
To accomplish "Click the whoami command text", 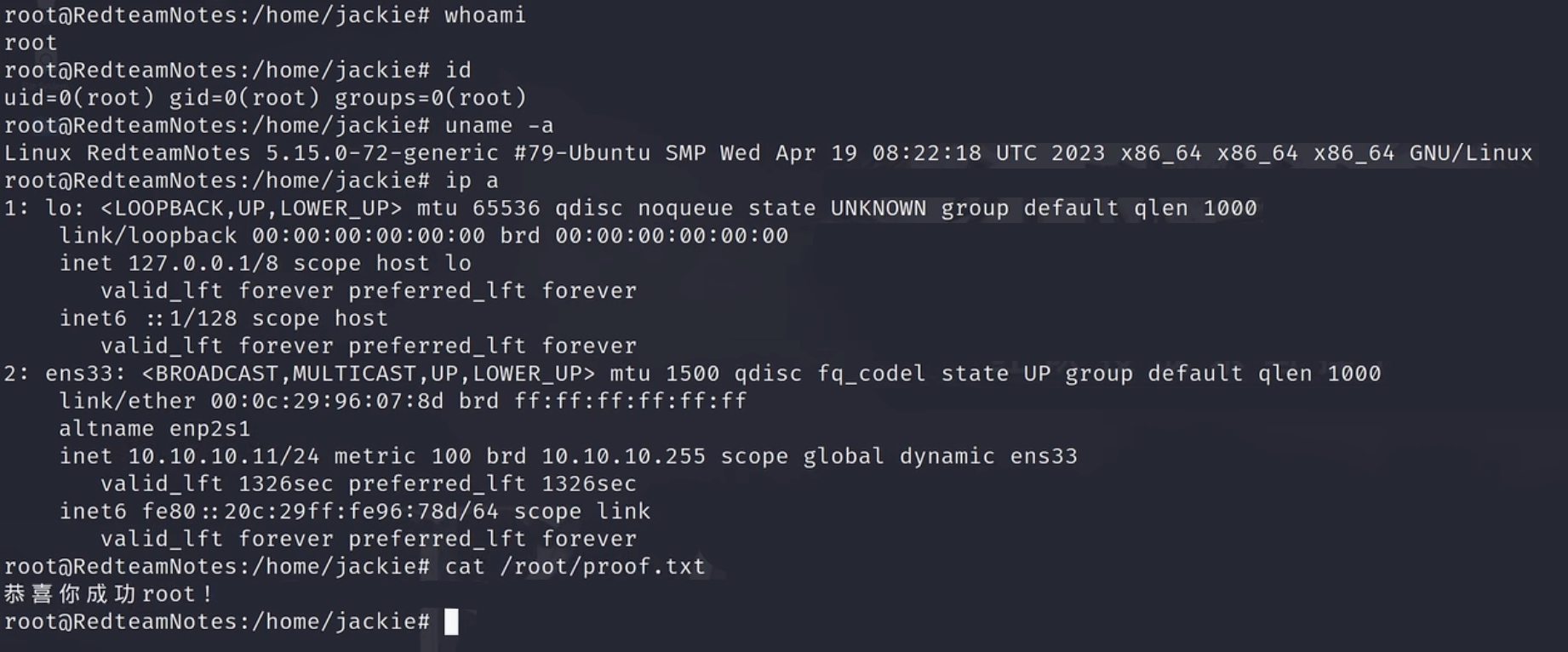I will [x=485, y=15].
